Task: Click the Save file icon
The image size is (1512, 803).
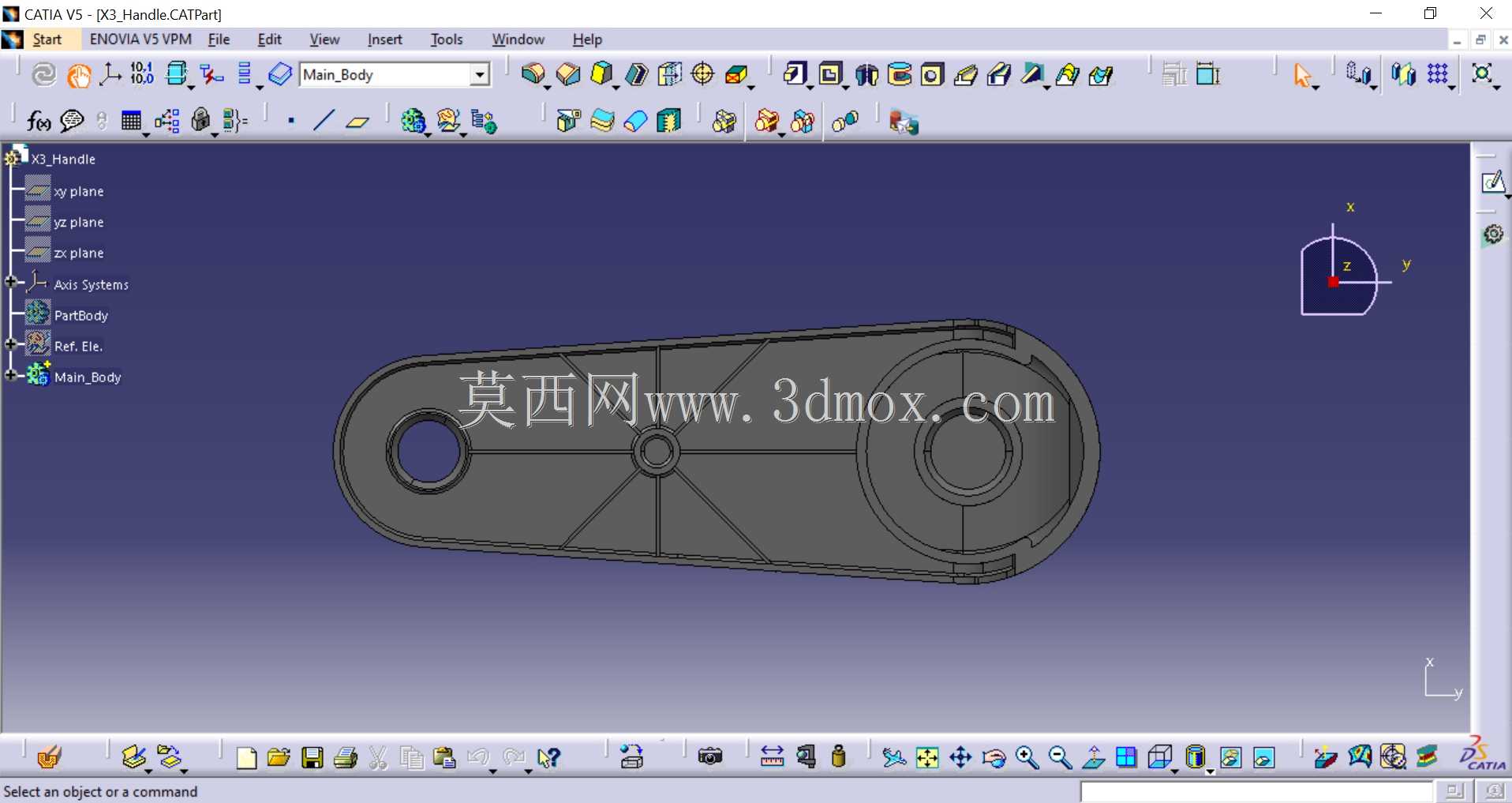Action: [x=313, y=757]
